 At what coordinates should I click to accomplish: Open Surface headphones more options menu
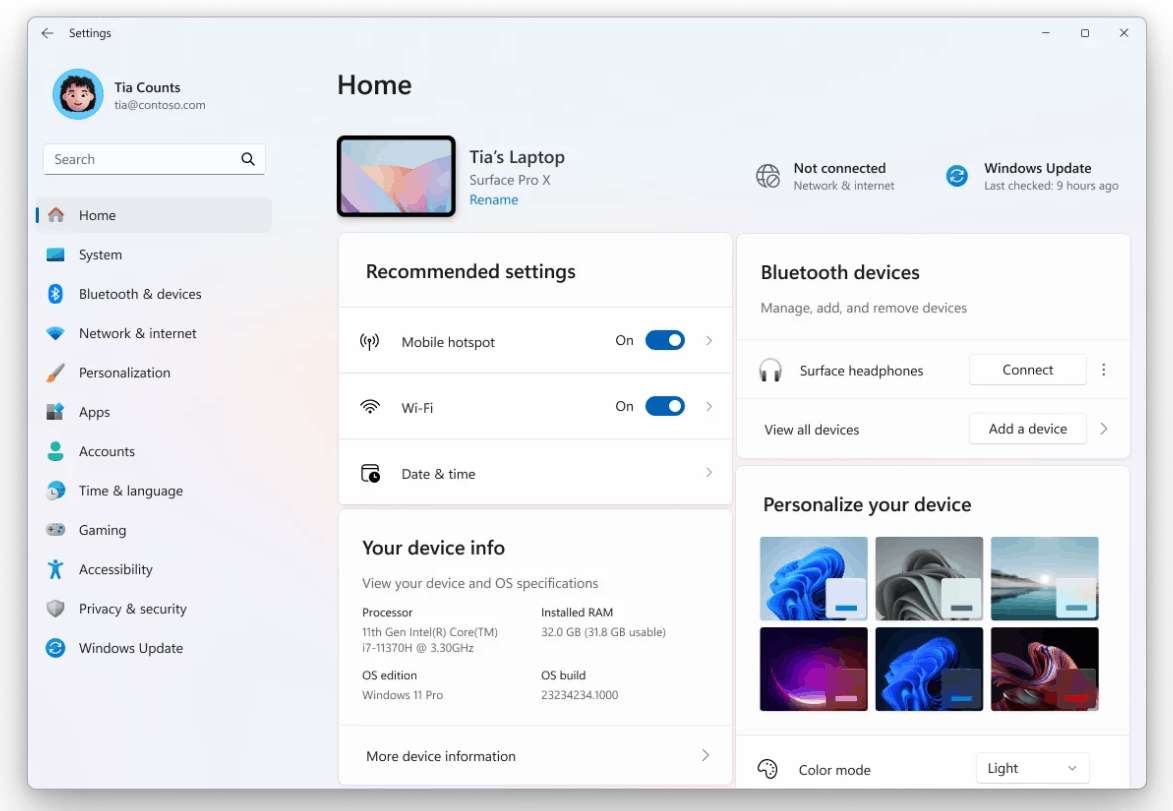click(1104, 370)
